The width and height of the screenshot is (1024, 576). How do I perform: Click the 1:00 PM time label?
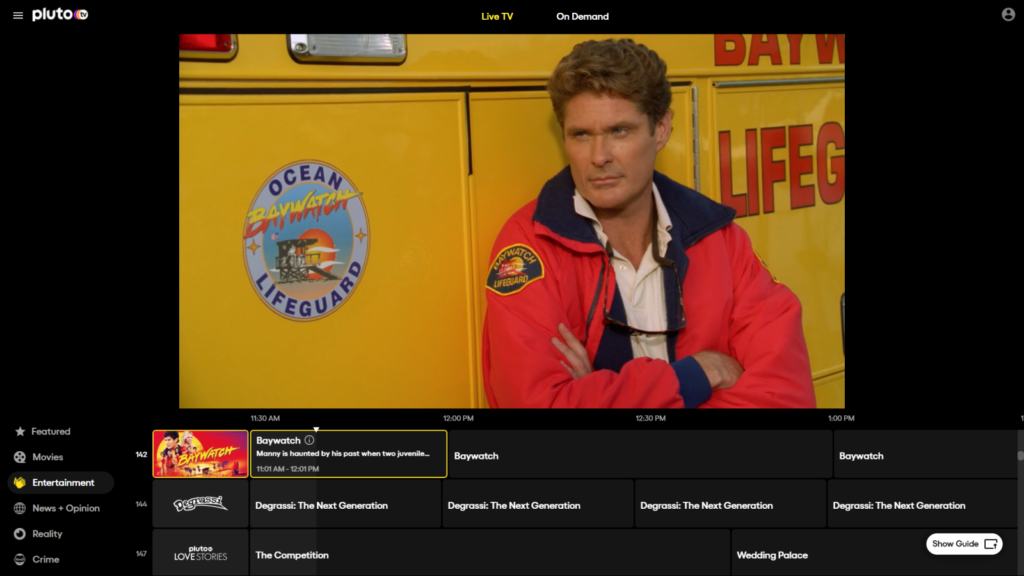coord(841,418)
